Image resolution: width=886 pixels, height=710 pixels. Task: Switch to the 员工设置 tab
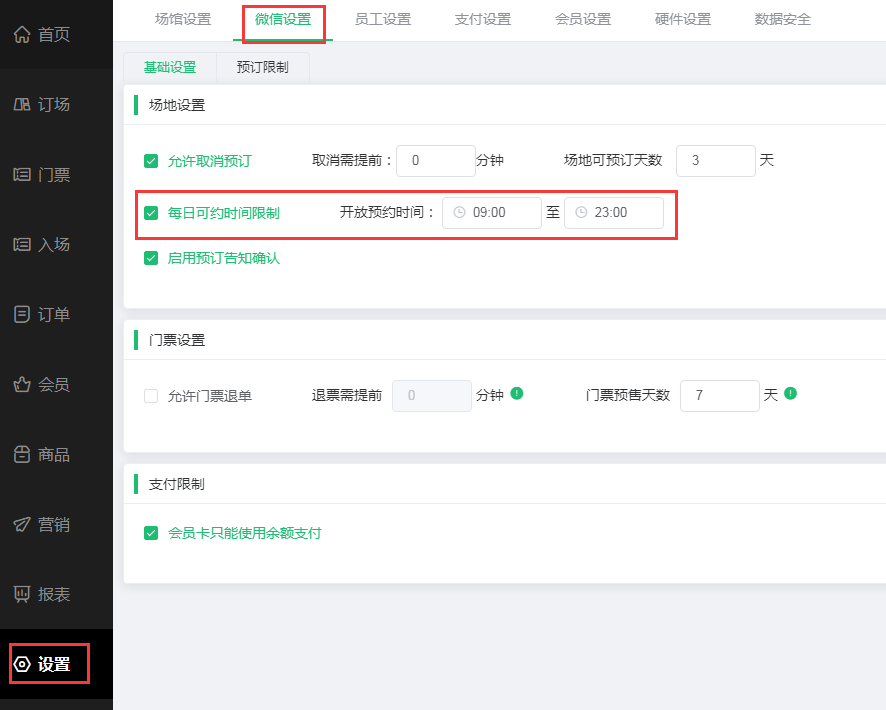[x=383, y=18]
